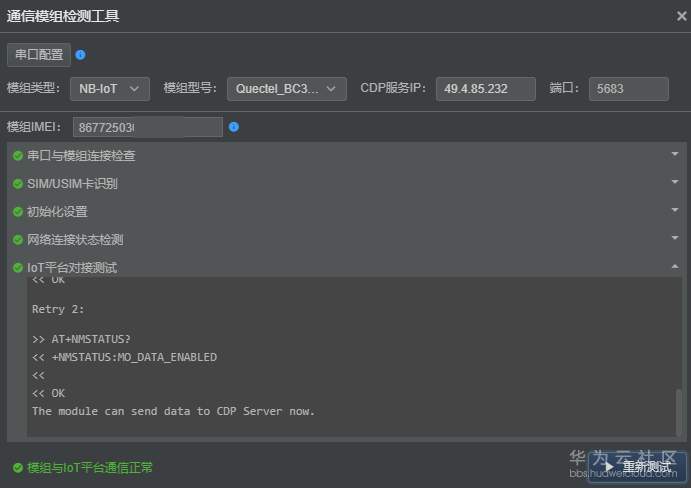
Task: Click the green check icon of SIM/USIM卡识别
Action: [18, 184]
